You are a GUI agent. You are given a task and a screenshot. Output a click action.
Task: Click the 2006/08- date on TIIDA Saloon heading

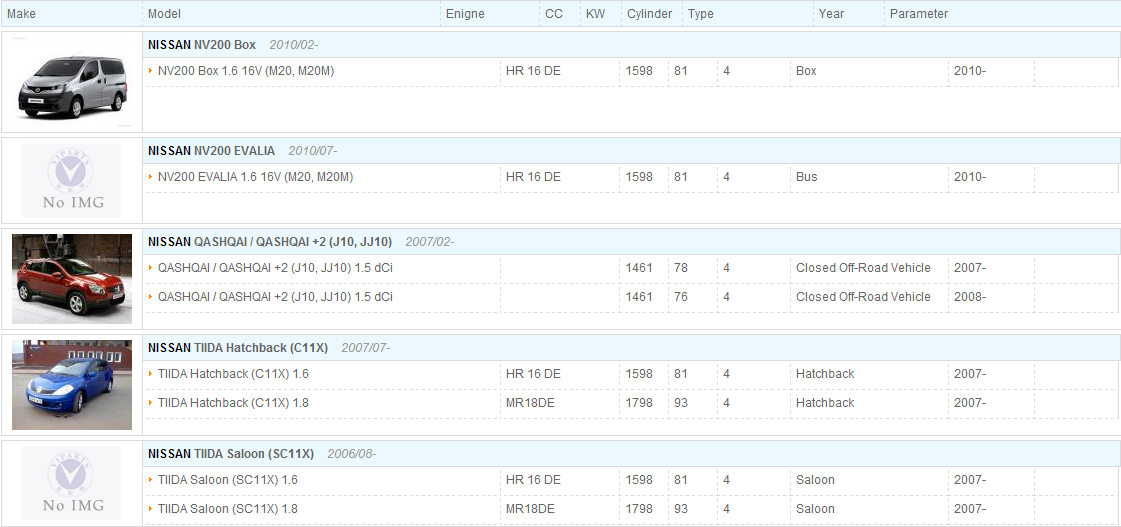pos(352,453)
